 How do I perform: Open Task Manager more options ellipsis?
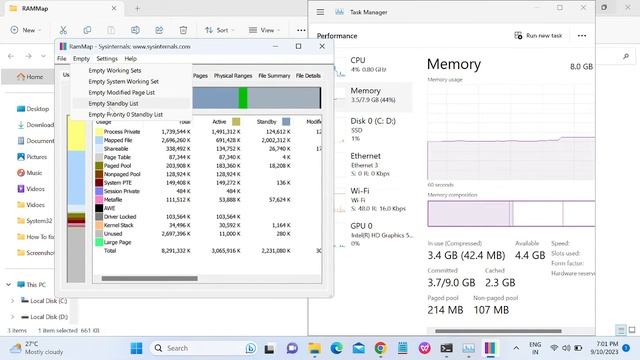click(582, 36)
